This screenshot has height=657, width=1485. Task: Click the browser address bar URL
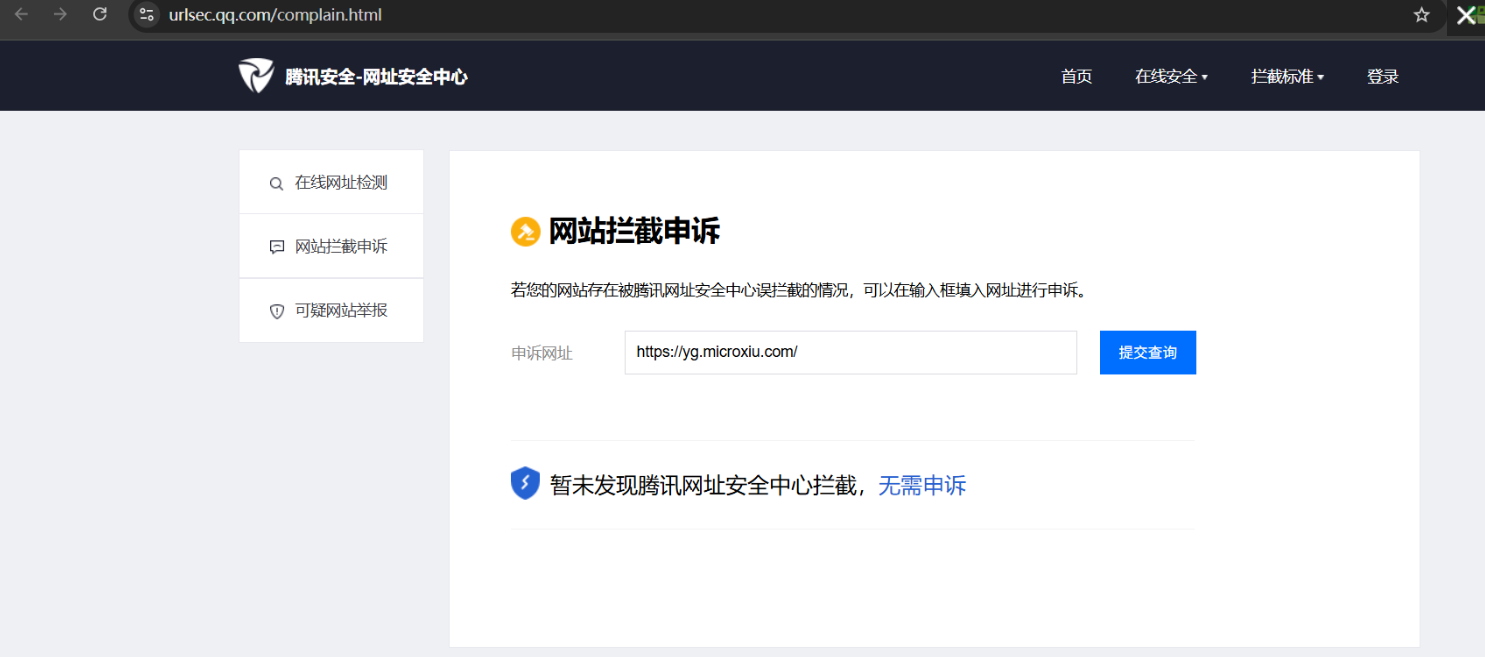pos(275,15)
